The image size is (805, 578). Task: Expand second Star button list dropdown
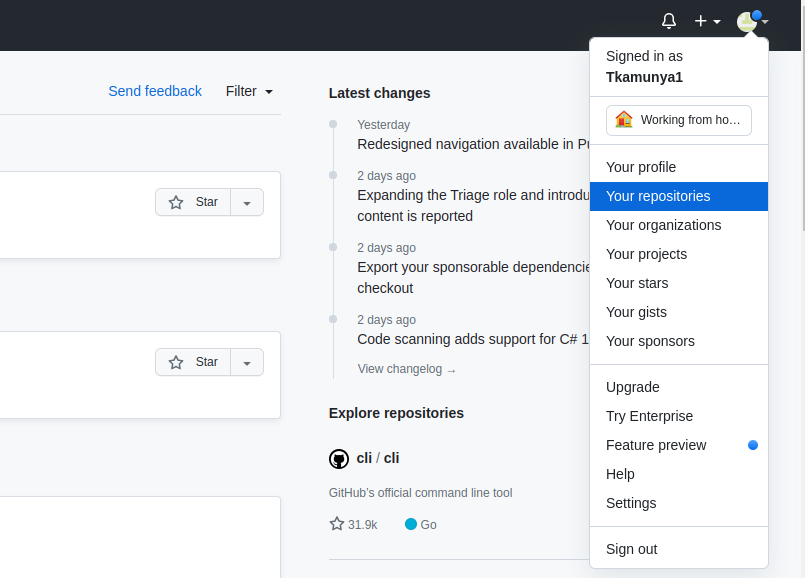(247, 362)
